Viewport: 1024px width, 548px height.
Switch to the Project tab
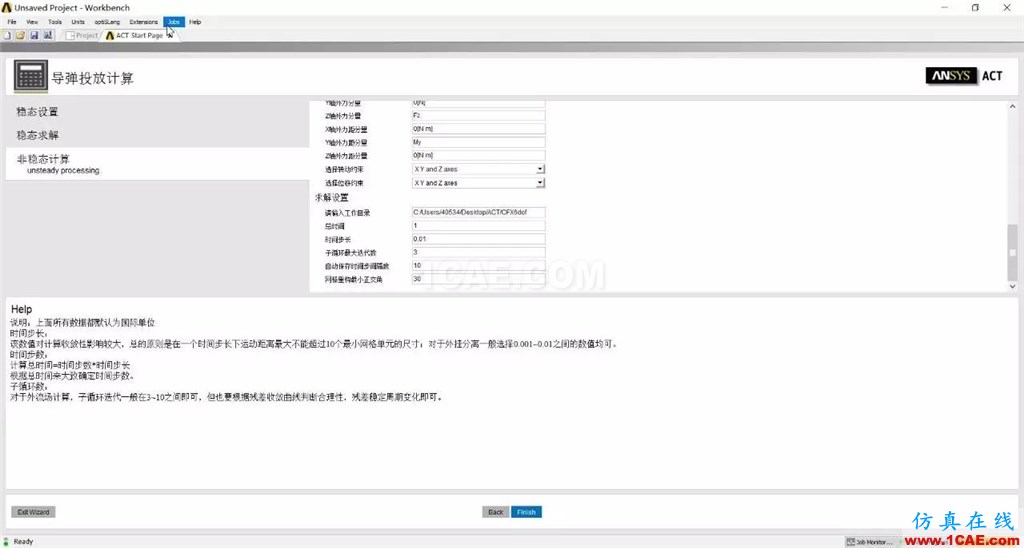82,35
